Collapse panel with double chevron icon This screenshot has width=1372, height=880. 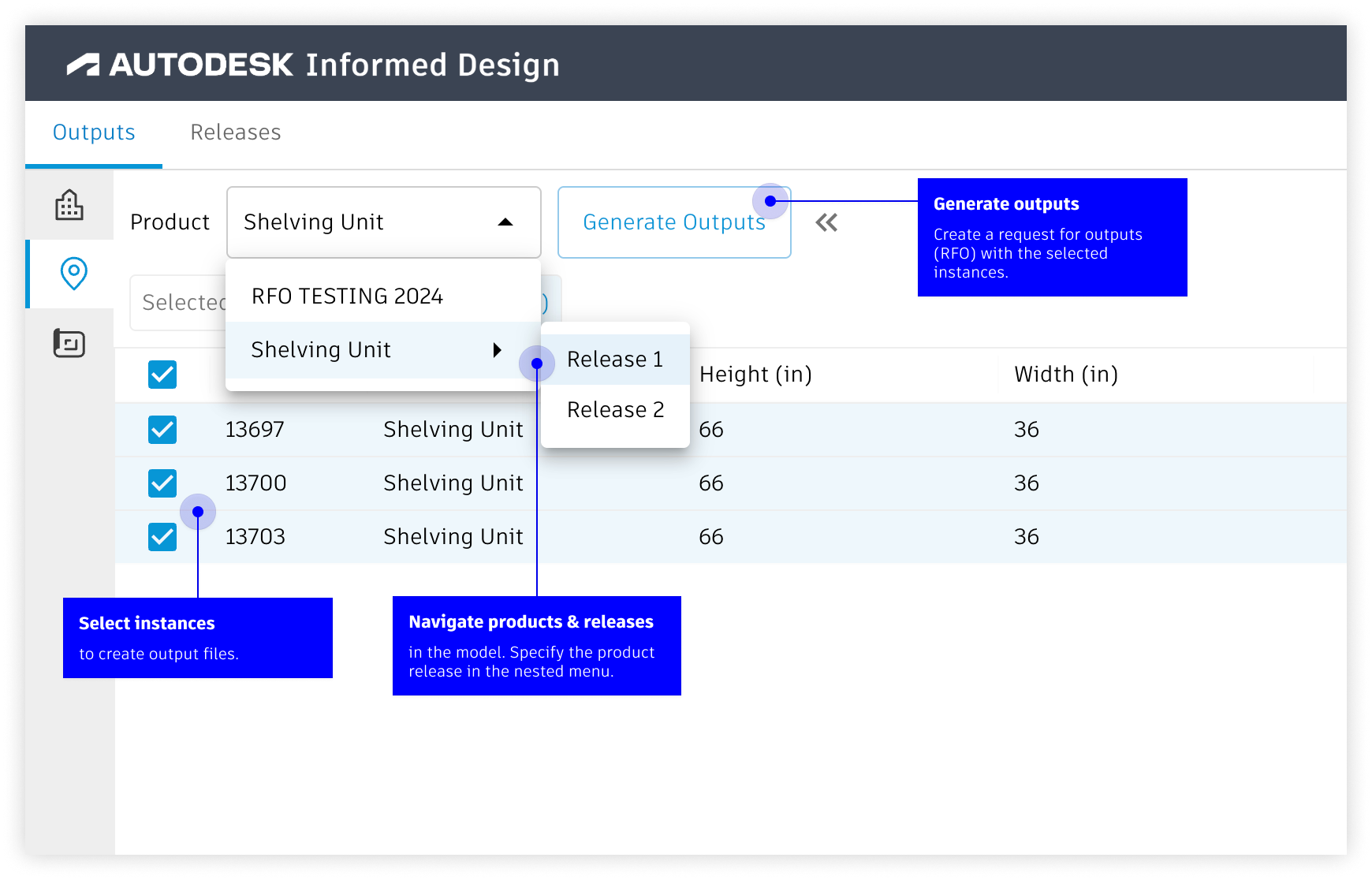(826, 222)
